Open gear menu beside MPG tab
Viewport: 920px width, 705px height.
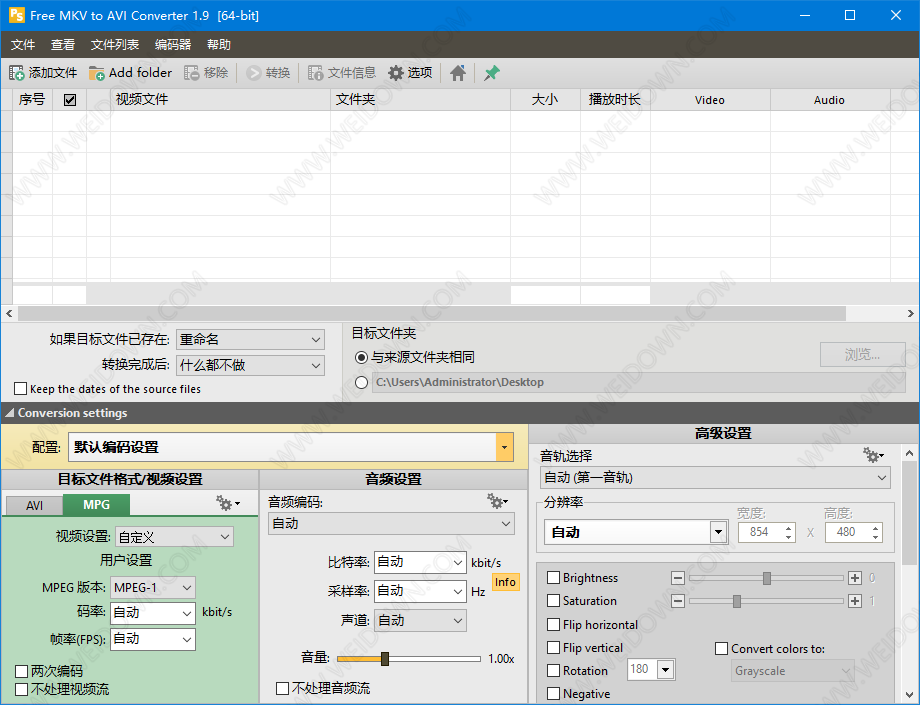228,503
